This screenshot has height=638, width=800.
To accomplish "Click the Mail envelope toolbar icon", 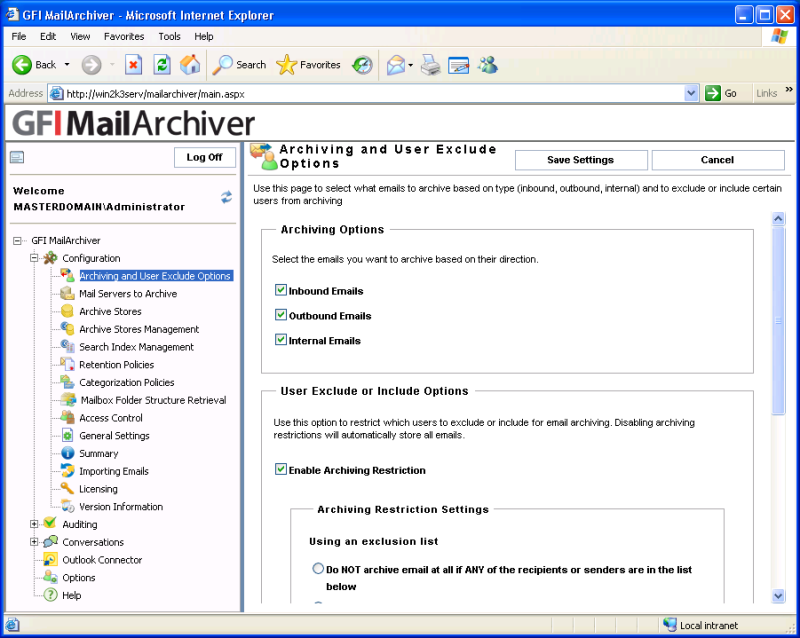I will tap(396, 65).
